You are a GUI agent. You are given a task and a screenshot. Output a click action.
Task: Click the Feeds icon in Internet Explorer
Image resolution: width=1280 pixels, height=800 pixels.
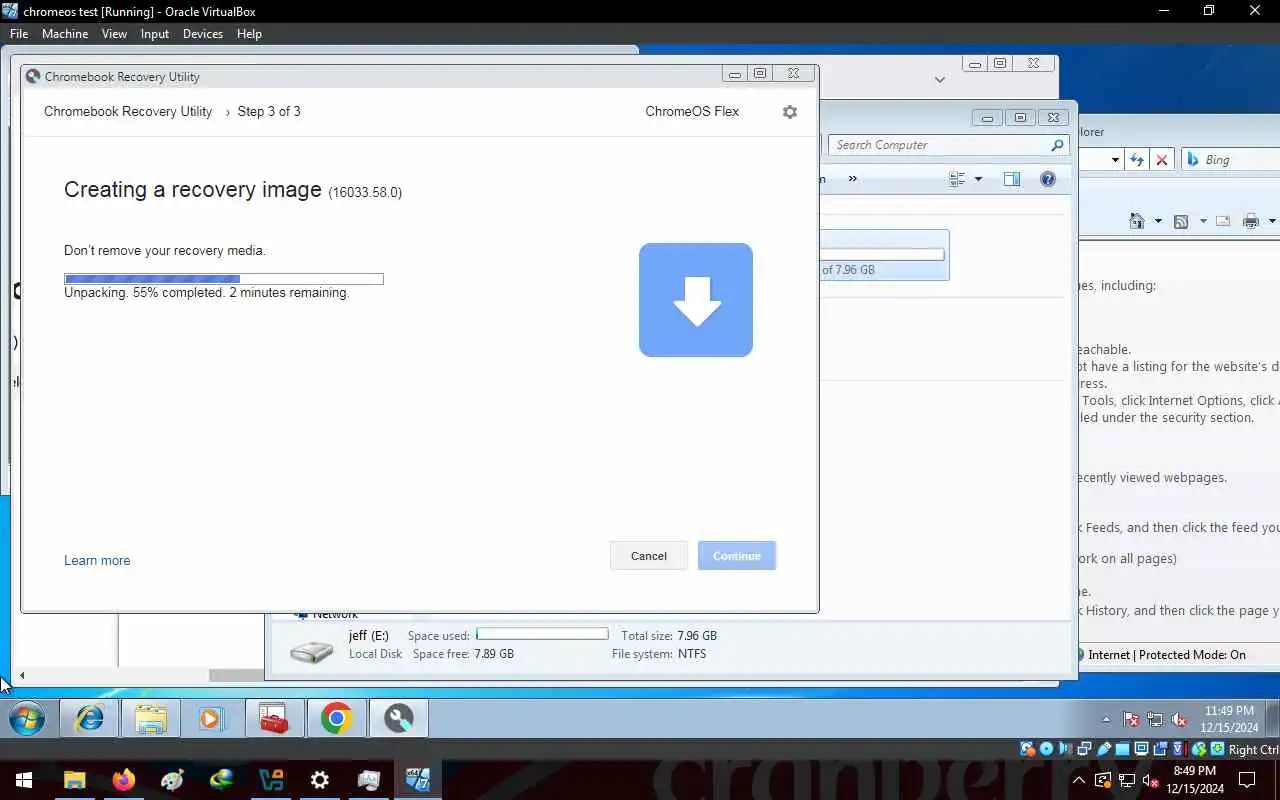[x=1181, y=221]
